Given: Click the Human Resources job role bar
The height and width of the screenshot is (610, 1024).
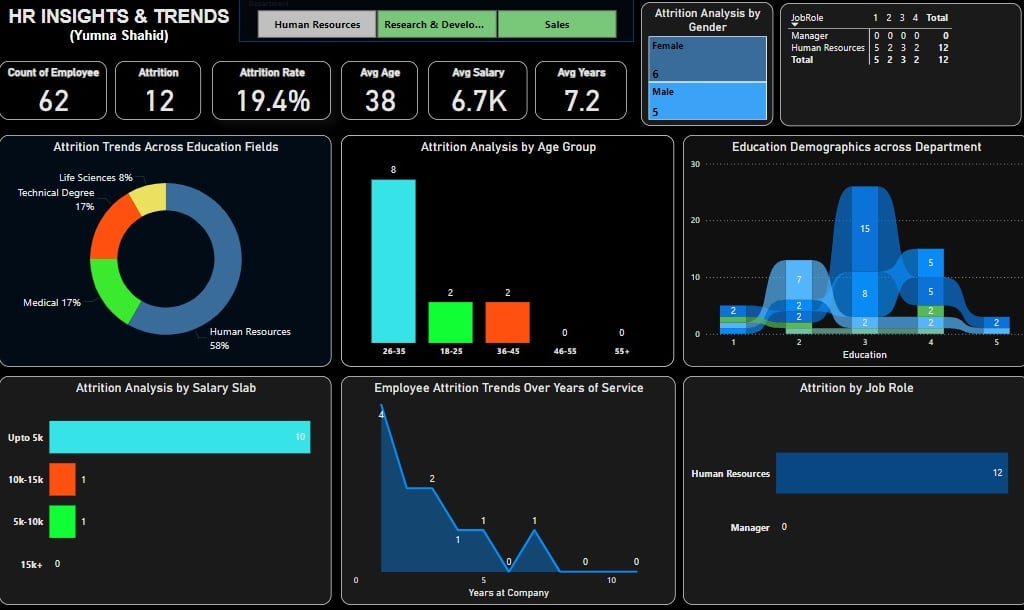Looking at the screenshot, I should [x=891, y=473].
